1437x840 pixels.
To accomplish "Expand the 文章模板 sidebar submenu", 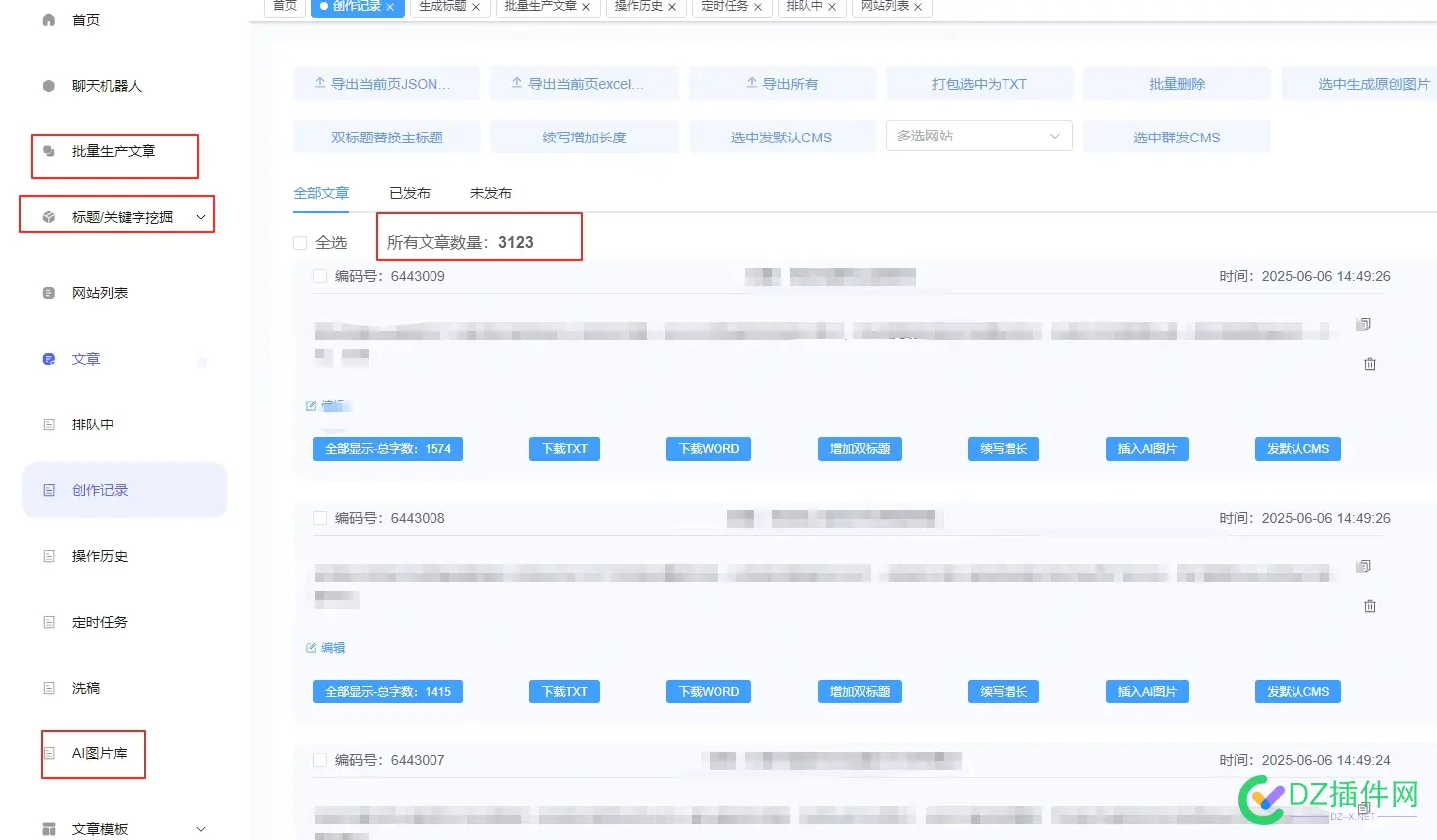I will click(200, 829).
